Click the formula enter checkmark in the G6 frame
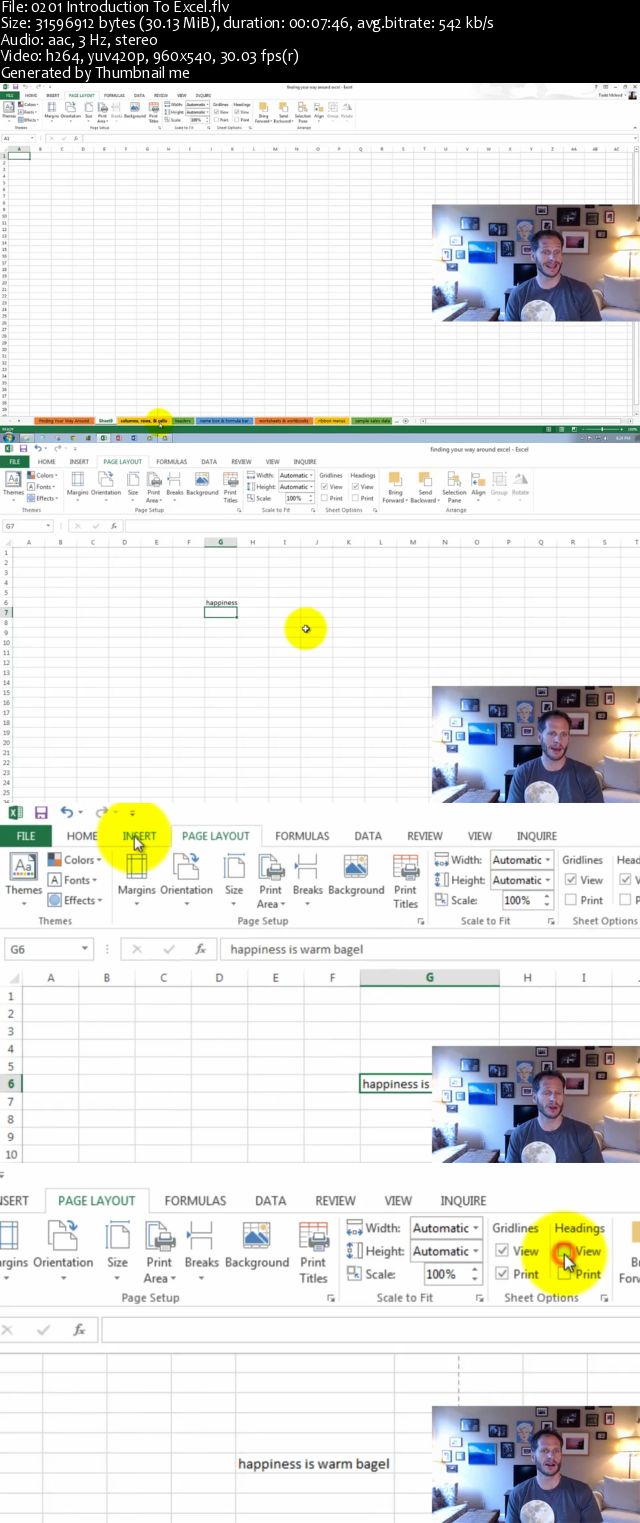The width and height of the screenshot is (640, 1523). tap(169, 949)
